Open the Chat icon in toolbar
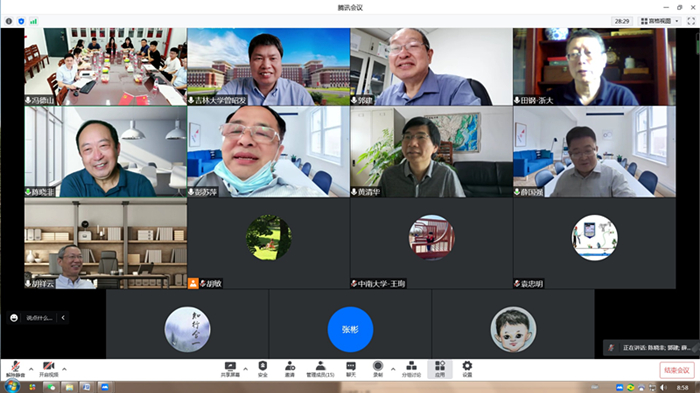The height and width of the screenshot is (393, 700). click(351, 369)
